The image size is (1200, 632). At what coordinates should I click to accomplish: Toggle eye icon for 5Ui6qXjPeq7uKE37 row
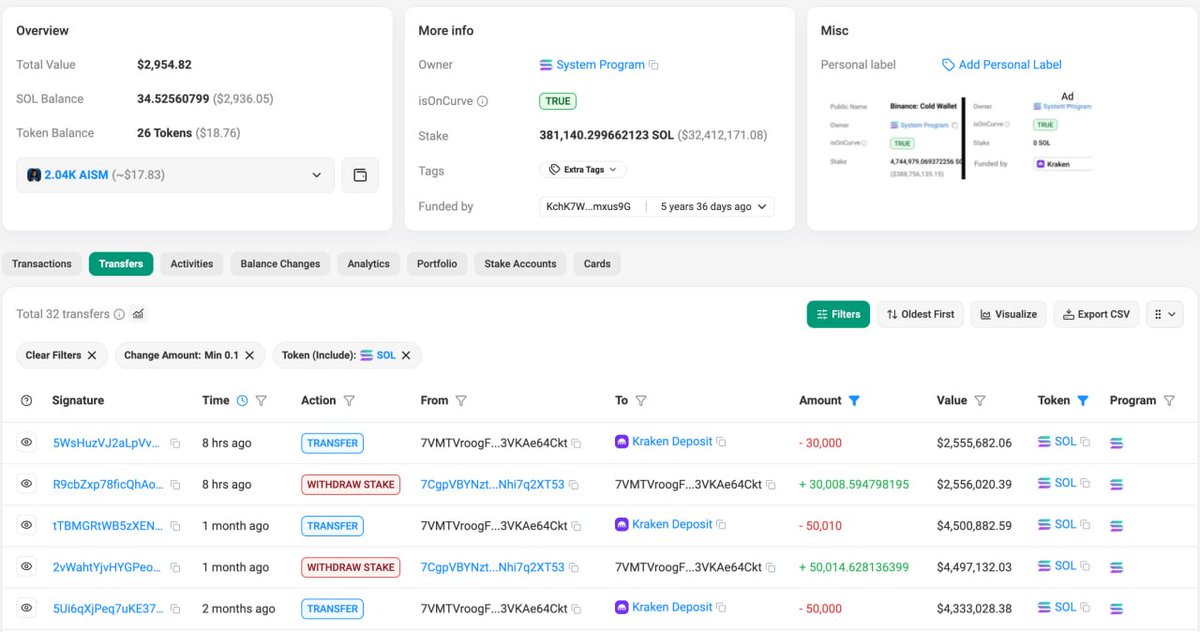(27, 608)
